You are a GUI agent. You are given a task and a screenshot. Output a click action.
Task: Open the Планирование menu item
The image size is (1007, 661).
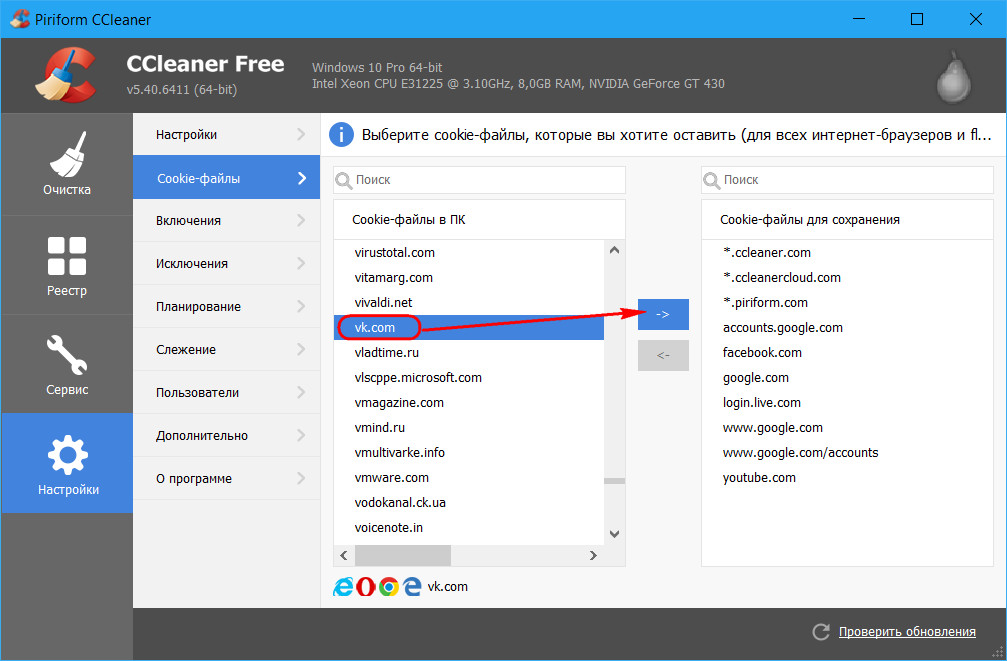pyautogui.click(x=226, y=306)
